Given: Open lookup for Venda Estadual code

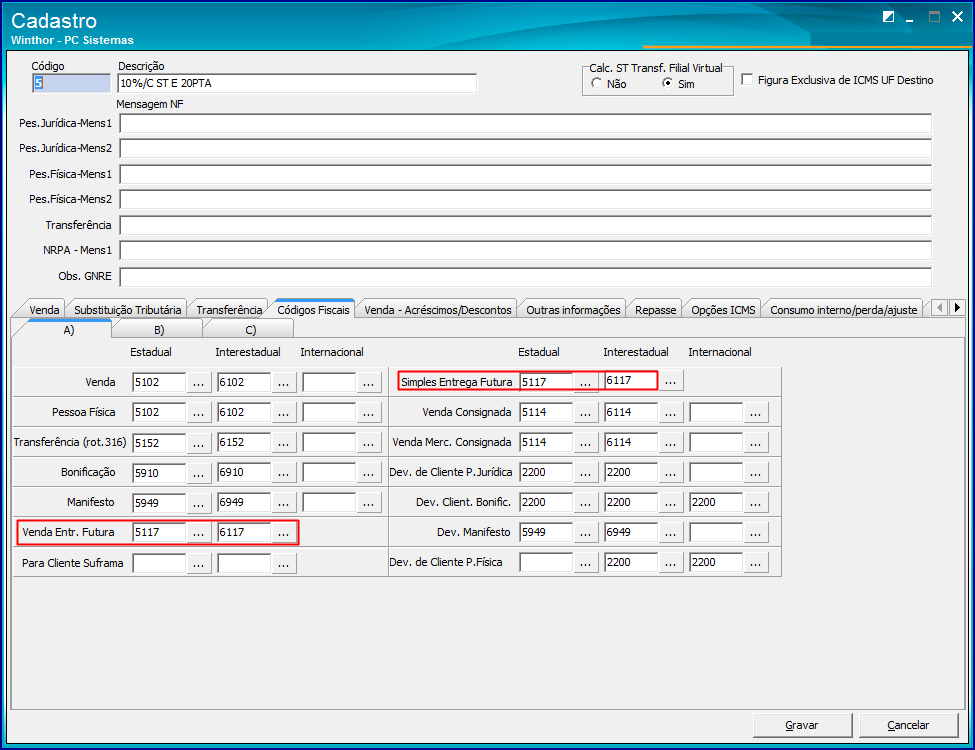Looking at the screenshot, I should [x=198, y=382].
